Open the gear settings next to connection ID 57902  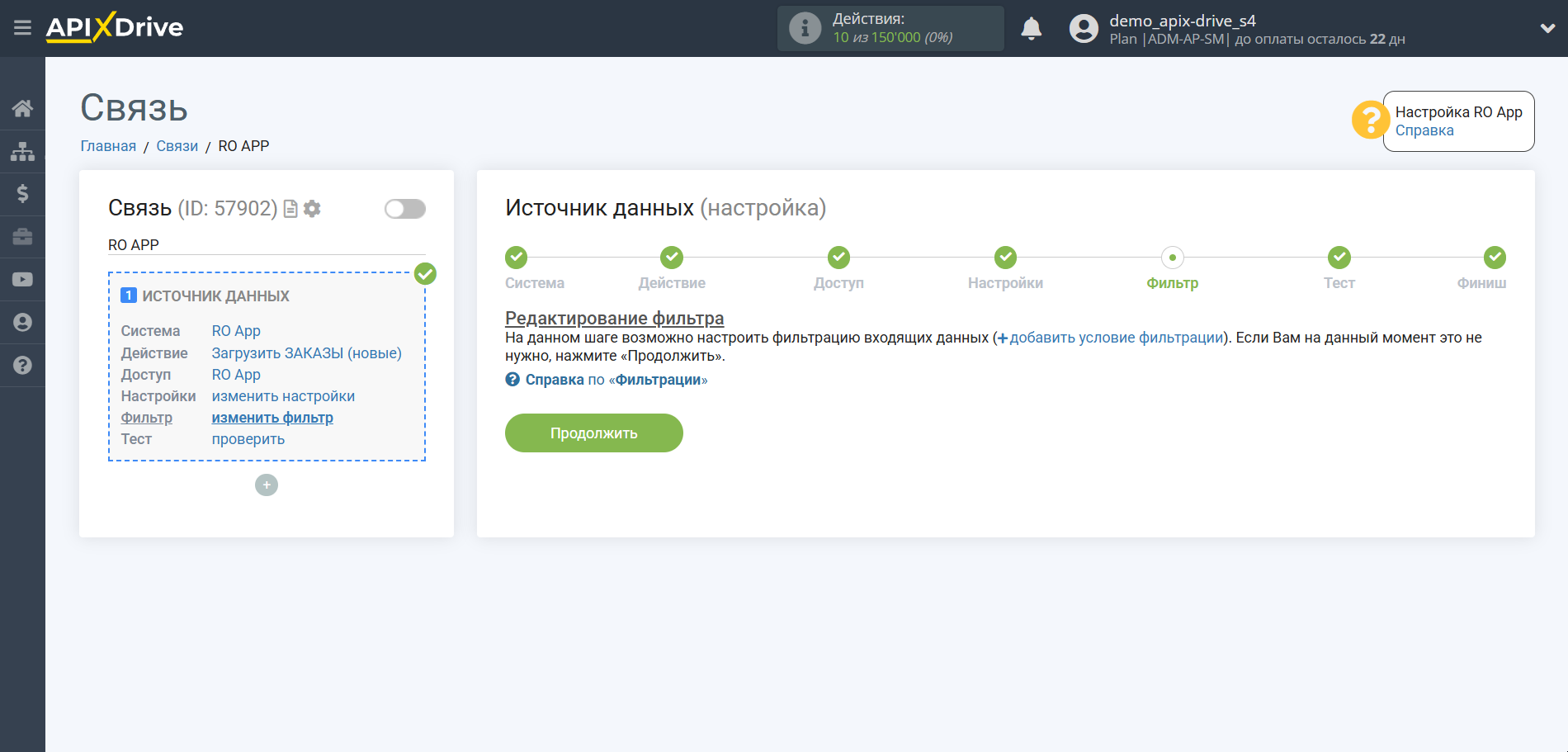click(311, 209)
